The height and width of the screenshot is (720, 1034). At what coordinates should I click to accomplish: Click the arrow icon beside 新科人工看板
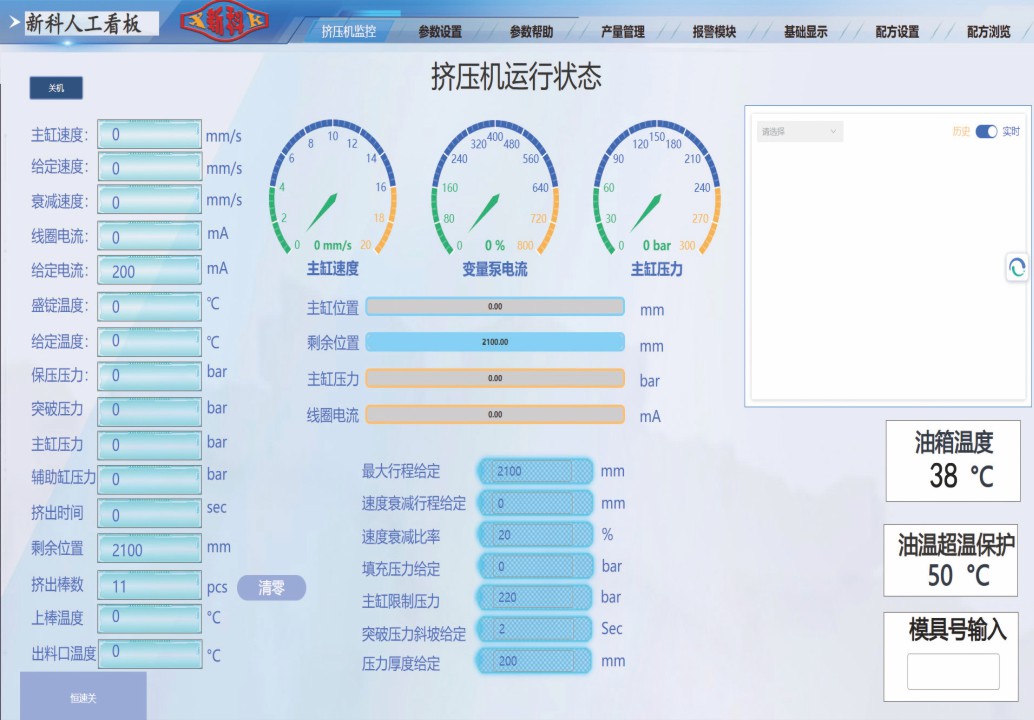[x=14, y=22]
